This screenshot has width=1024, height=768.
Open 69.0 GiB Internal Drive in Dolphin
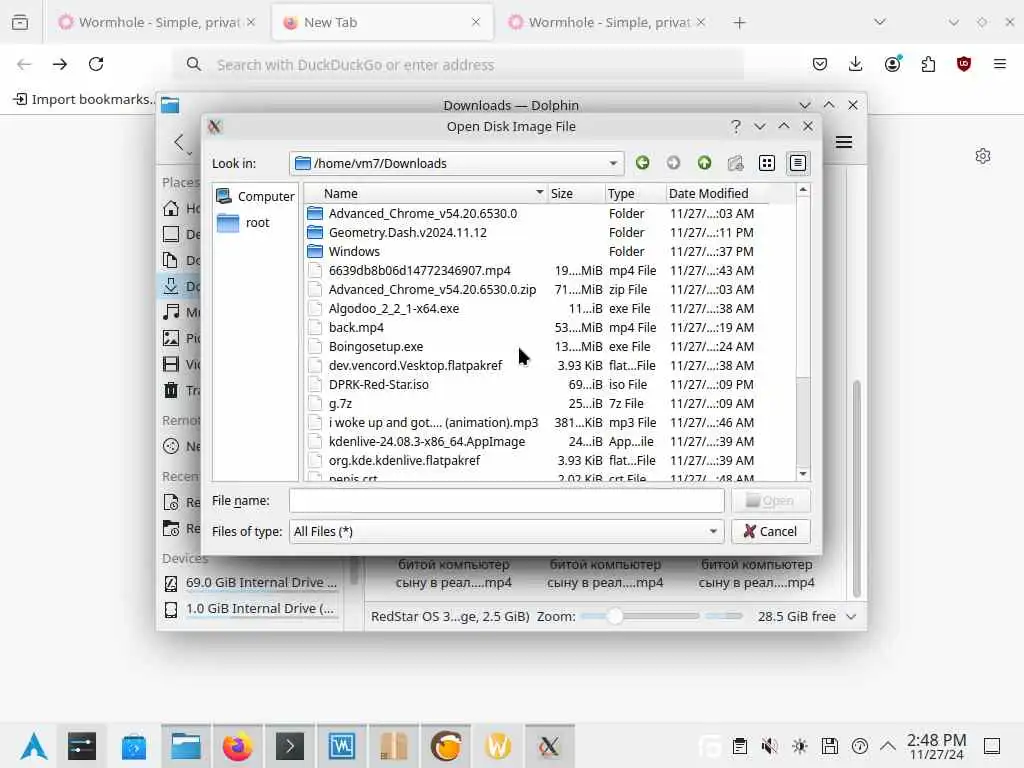[x=252, y=583]
